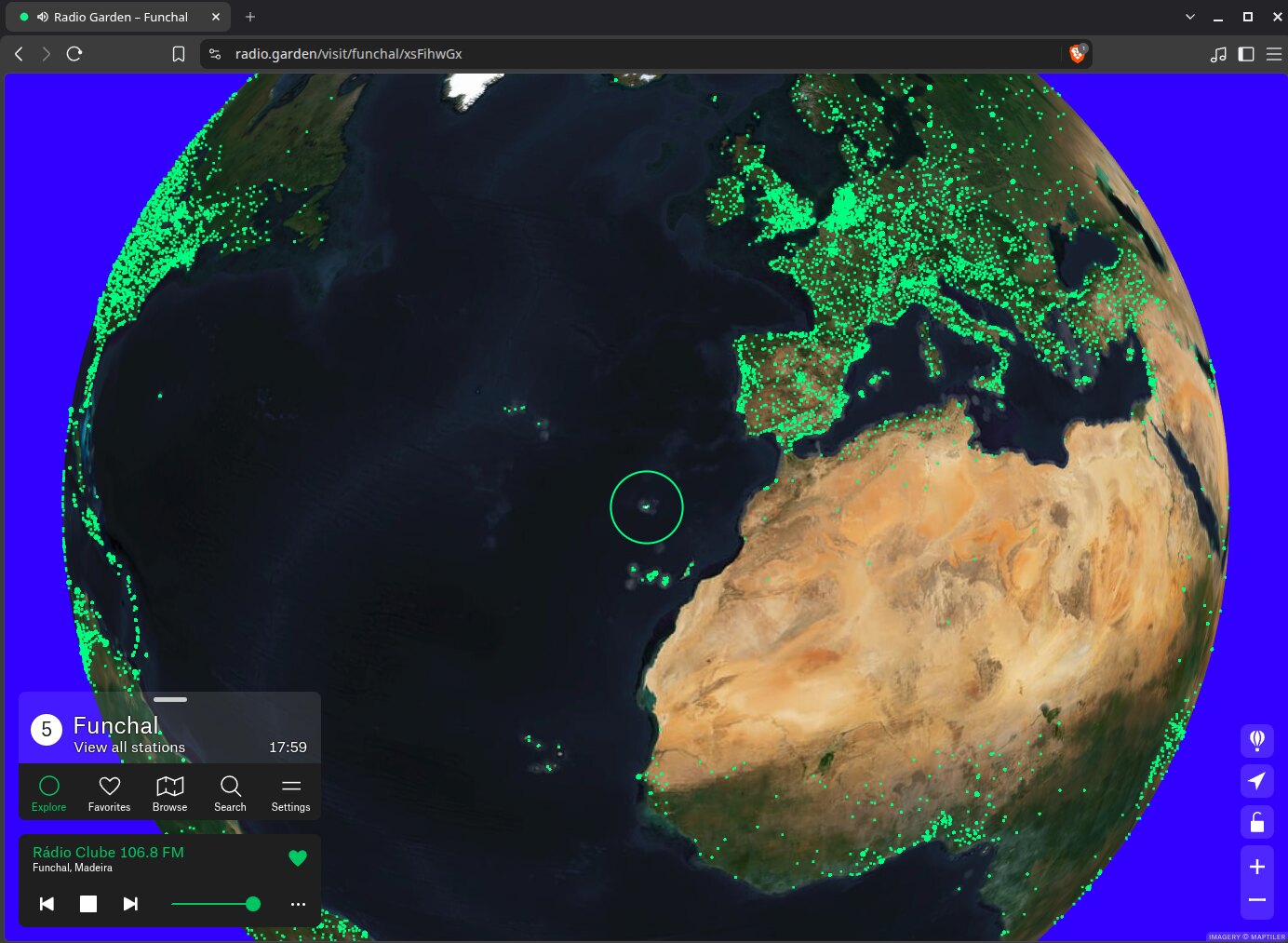Stop radio playback

(x=88, y=904)
